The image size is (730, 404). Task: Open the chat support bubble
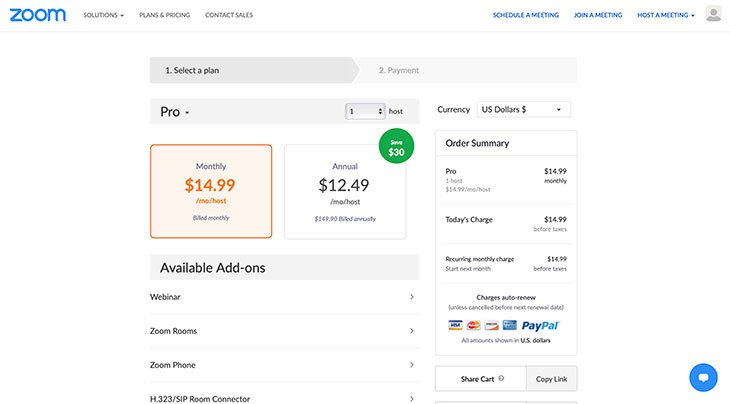703,377
